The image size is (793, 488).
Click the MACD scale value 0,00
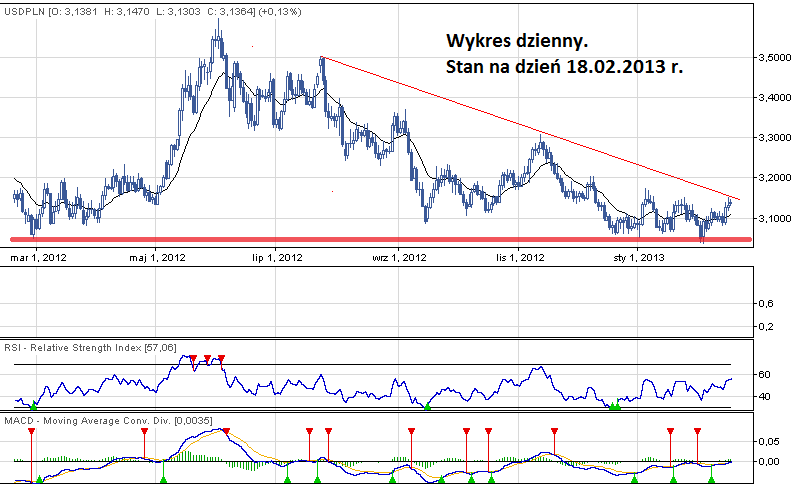(x=769, y=461)
